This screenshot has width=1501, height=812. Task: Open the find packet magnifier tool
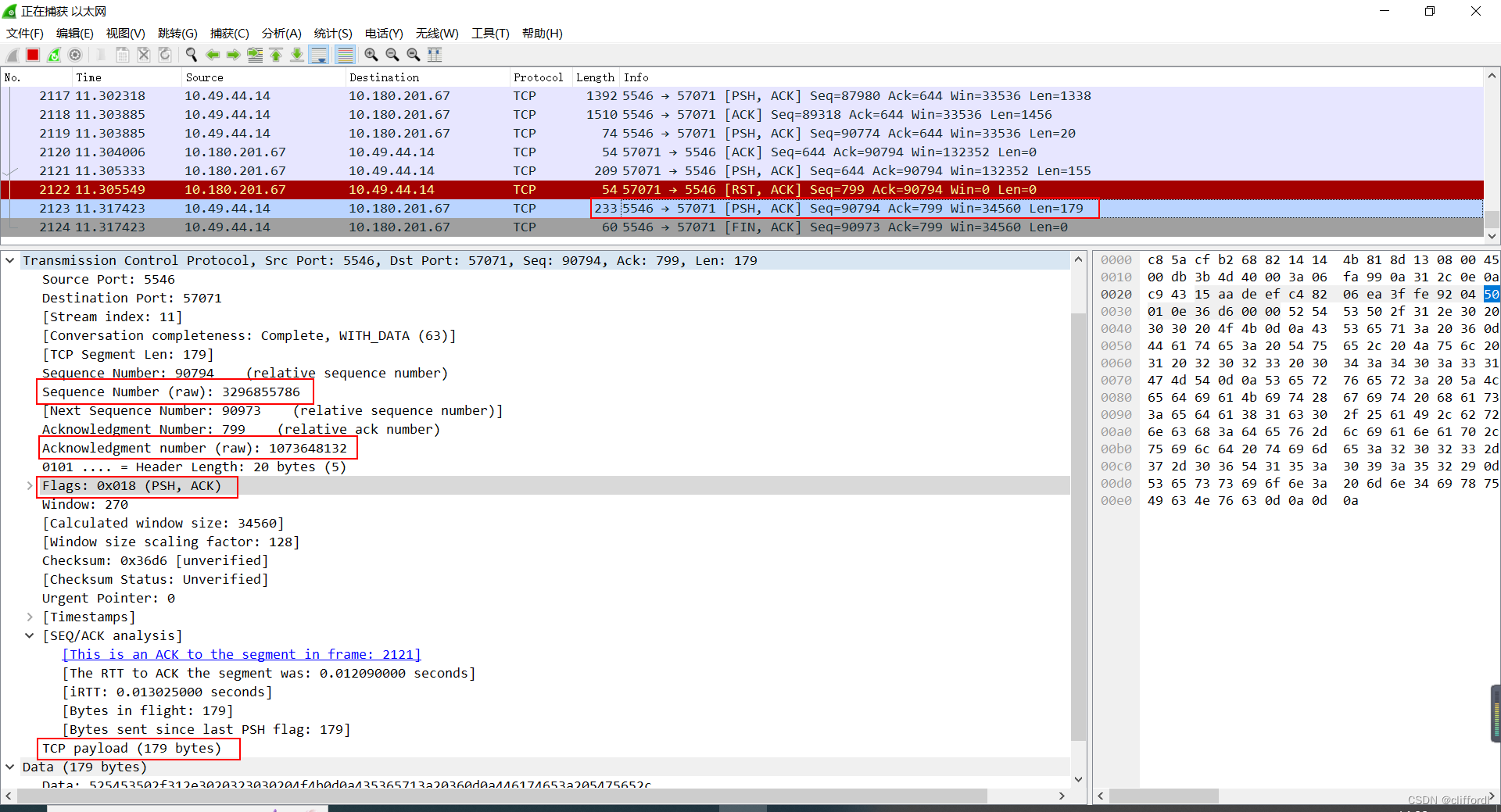(192, 55)
